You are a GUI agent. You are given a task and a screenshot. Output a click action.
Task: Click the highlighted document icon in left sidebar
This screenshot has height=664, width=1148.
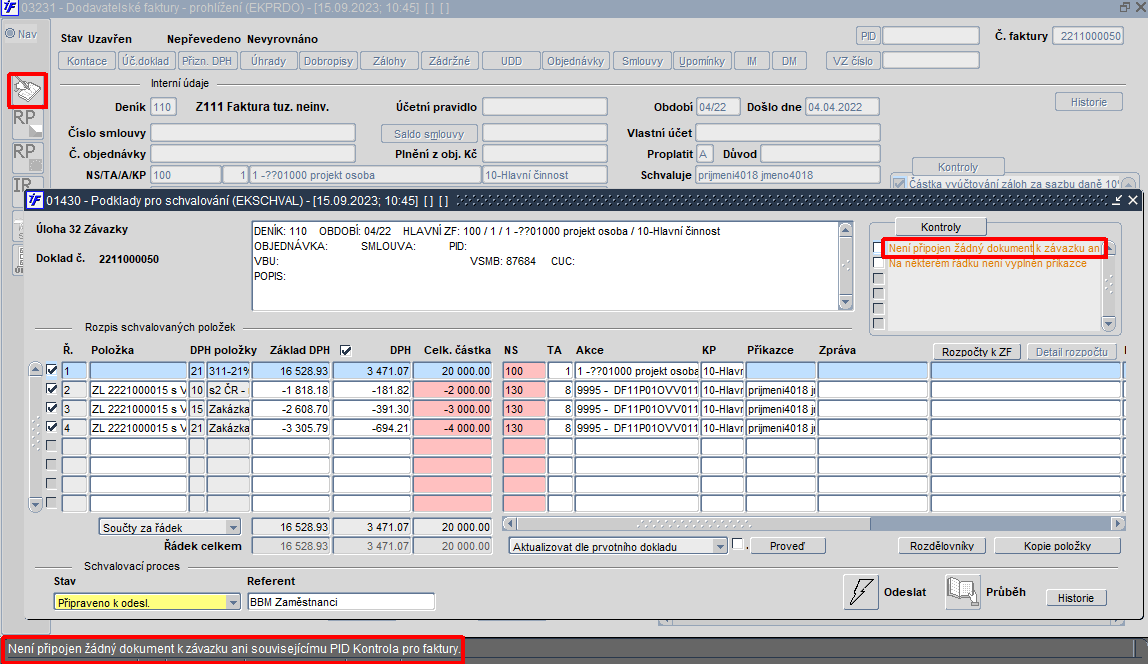point(27,91)
